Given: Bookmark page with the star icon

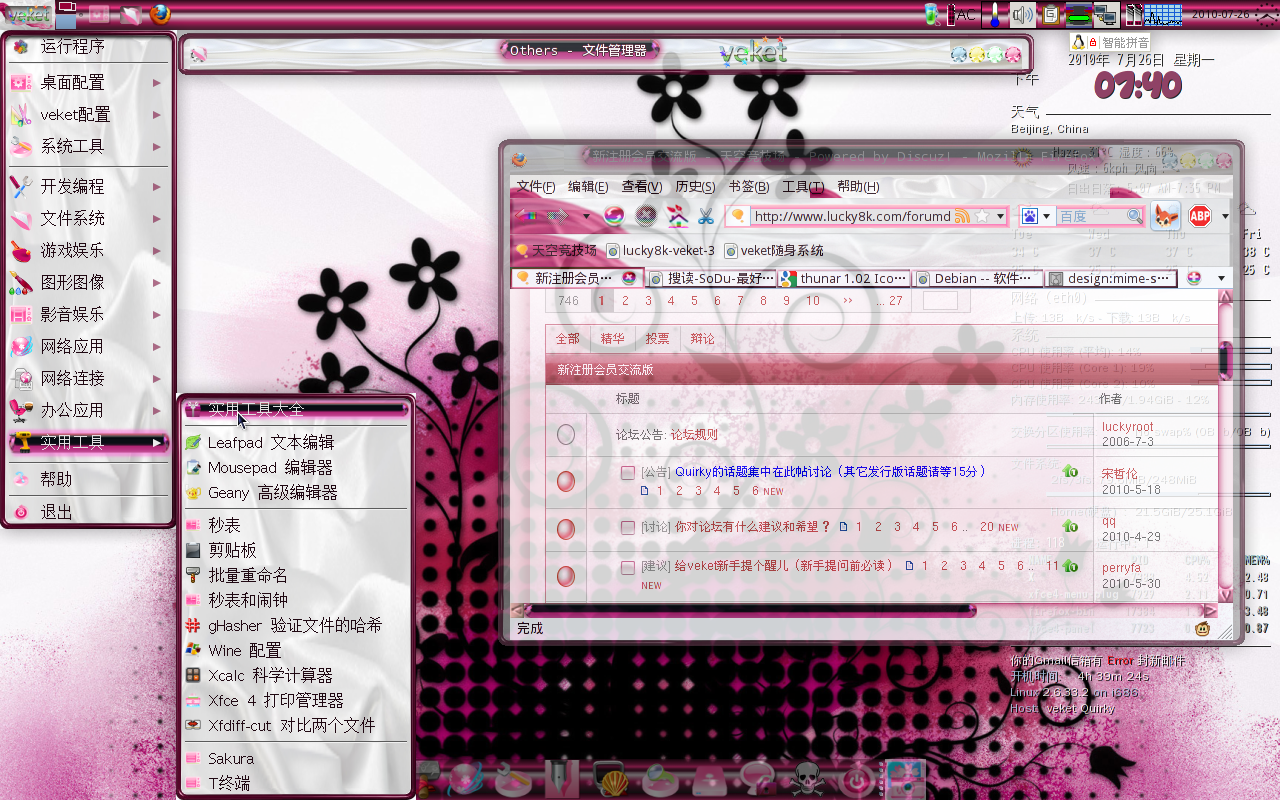Looking at the screenshot, I should pos(981,216).
